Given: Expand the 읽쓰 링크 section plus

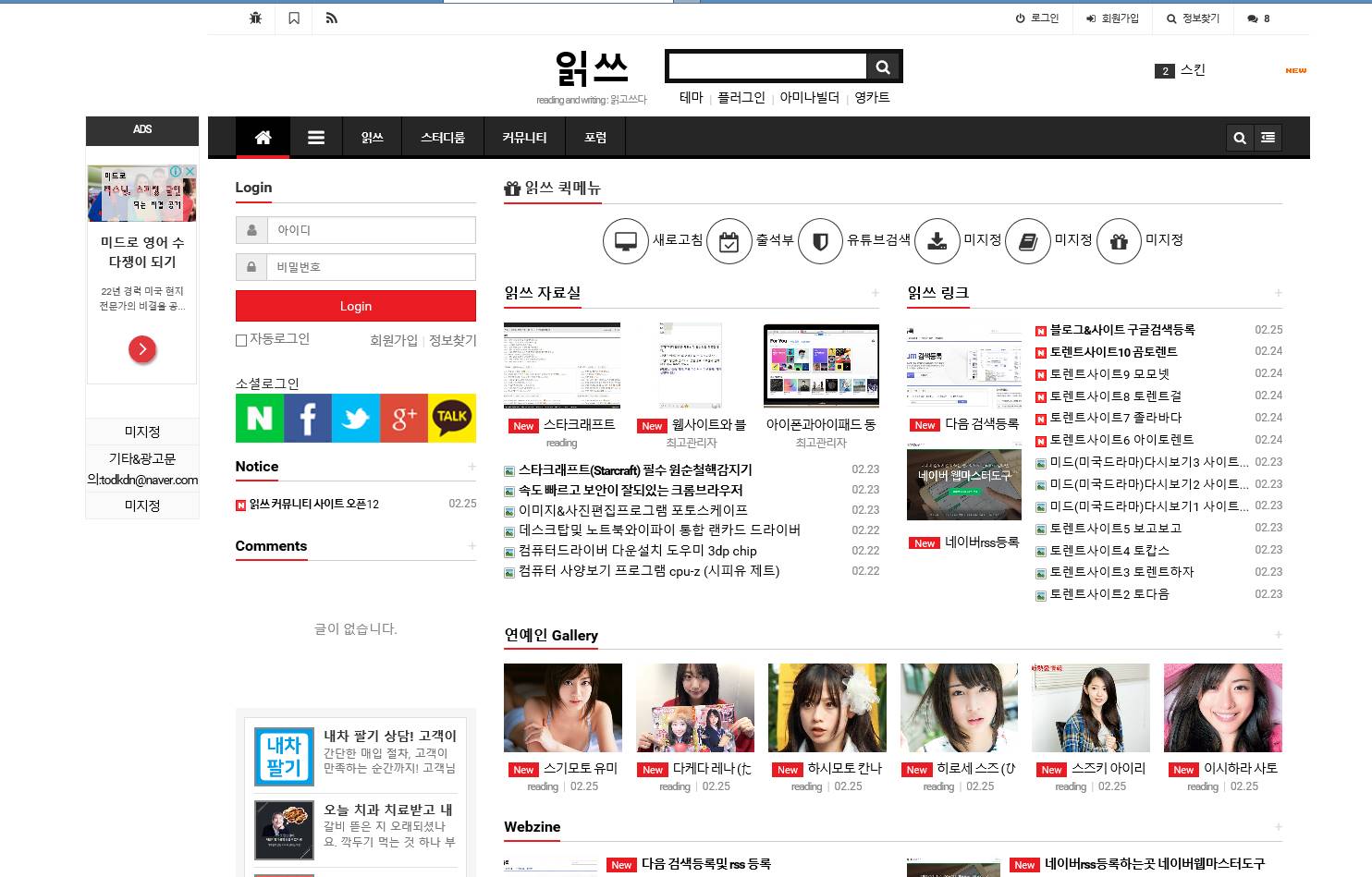Looking at the screenshot, I should click(1278, 293).
